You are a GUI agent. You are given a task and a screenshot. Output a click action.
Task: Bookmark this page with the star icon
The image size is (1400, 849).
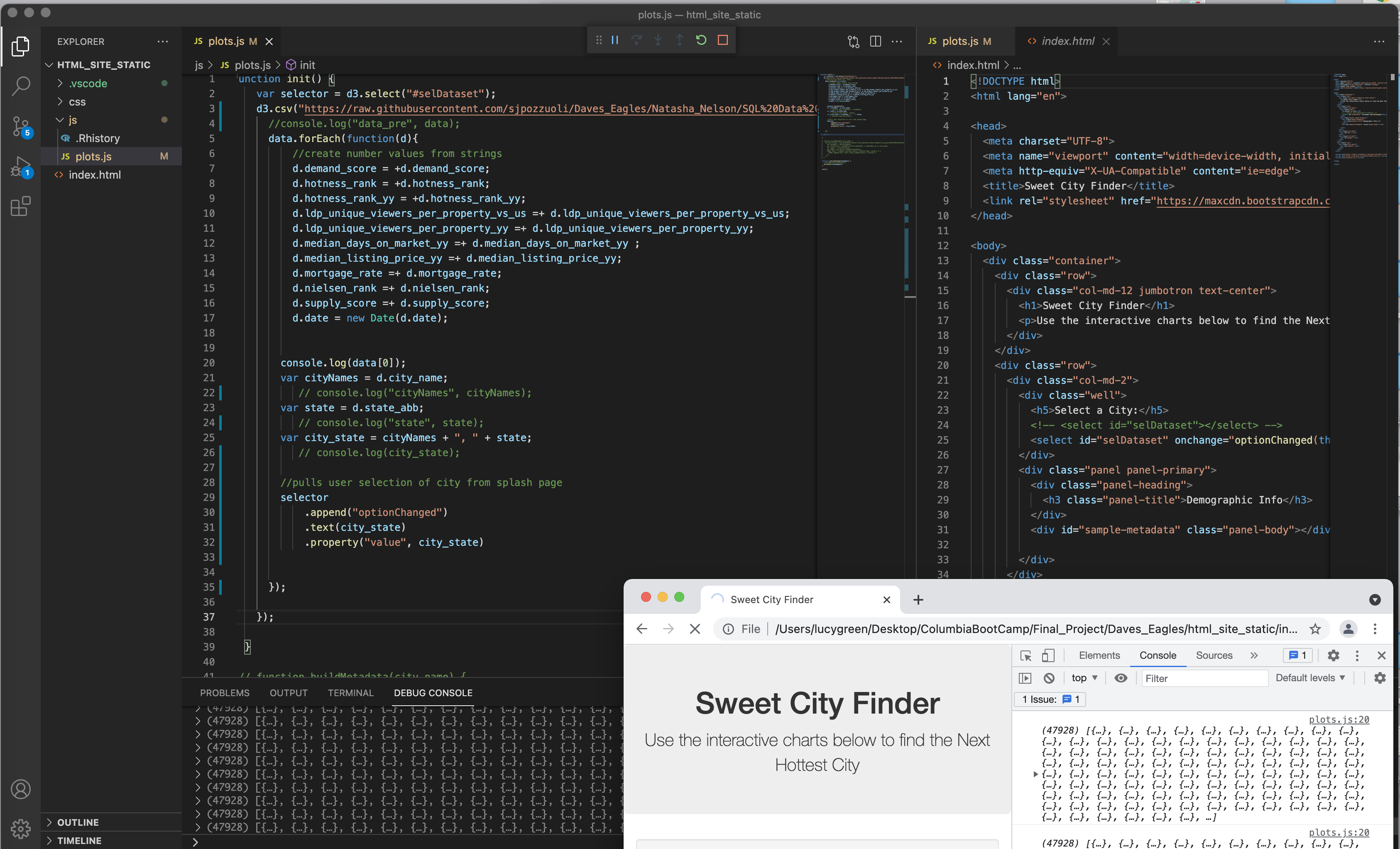[x=1315, y=628]
